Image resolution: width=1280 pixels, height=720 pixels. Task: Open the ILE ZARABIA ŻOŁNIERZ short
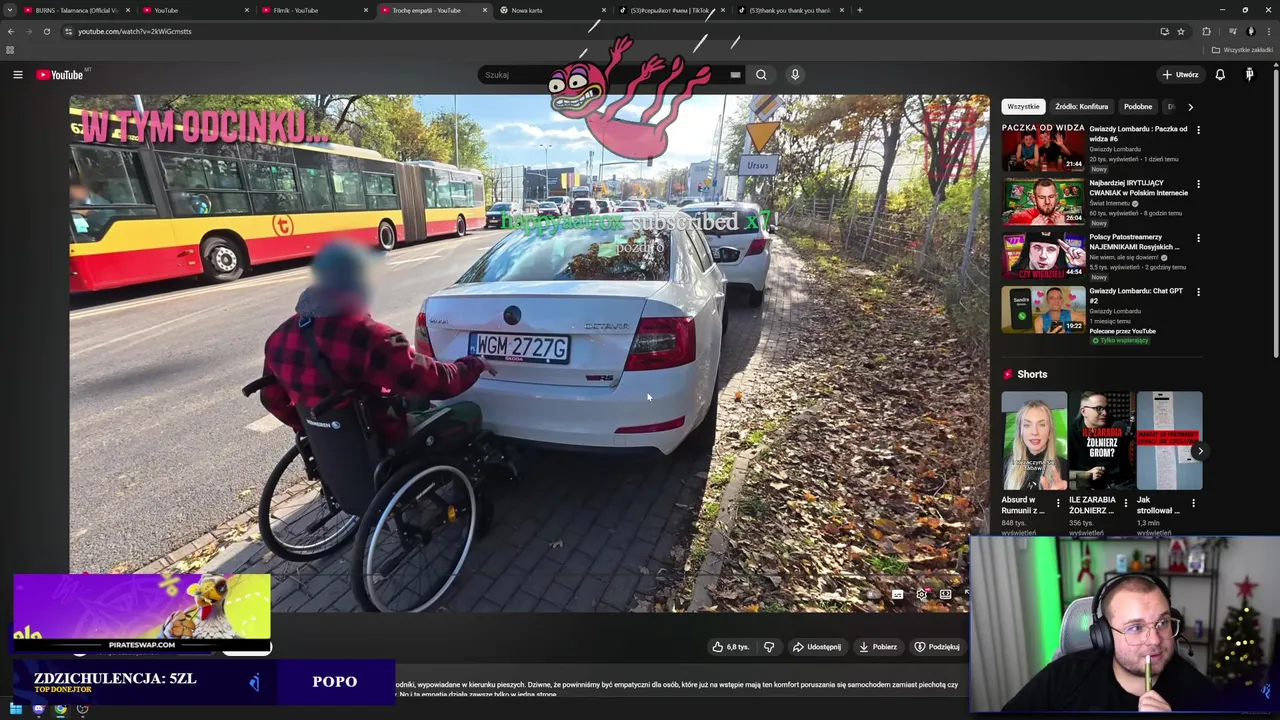click(1101, 441)
